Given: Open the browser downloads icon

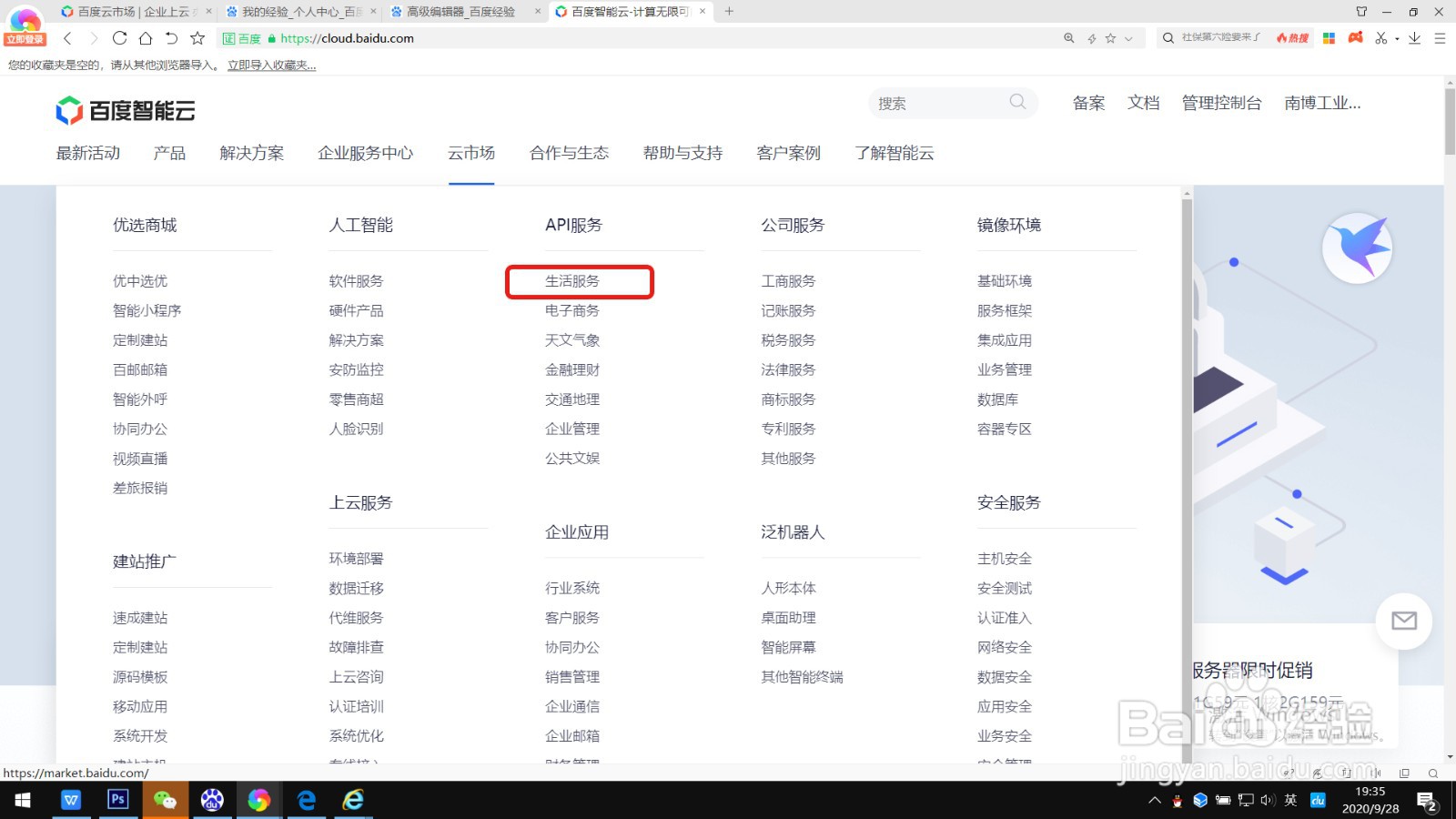Looking at the screenshot, I should tap(1414, 38).
